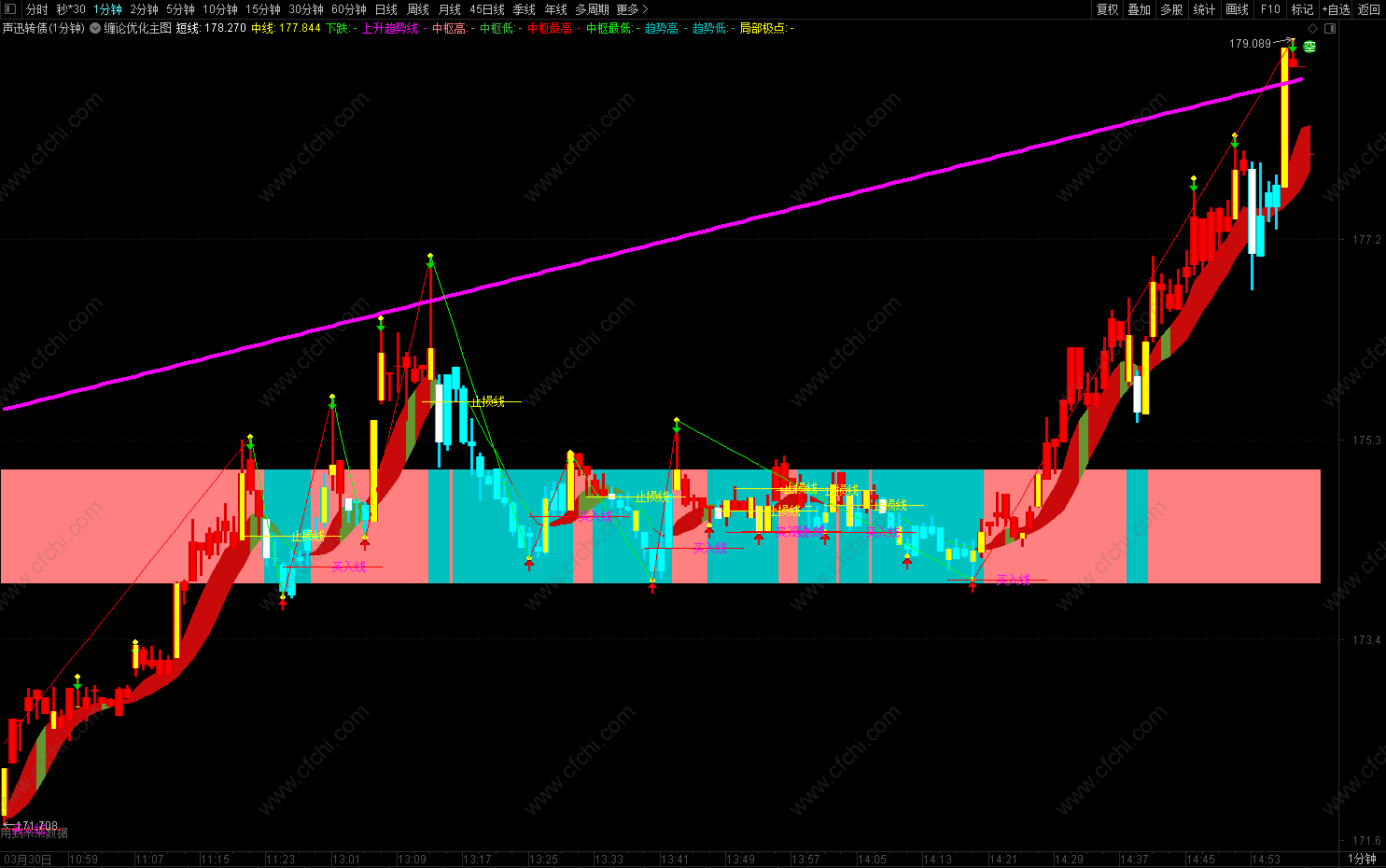Select 60分钟 period
The width and height of the screenshot is (1386, 868).
click(349, 9)
